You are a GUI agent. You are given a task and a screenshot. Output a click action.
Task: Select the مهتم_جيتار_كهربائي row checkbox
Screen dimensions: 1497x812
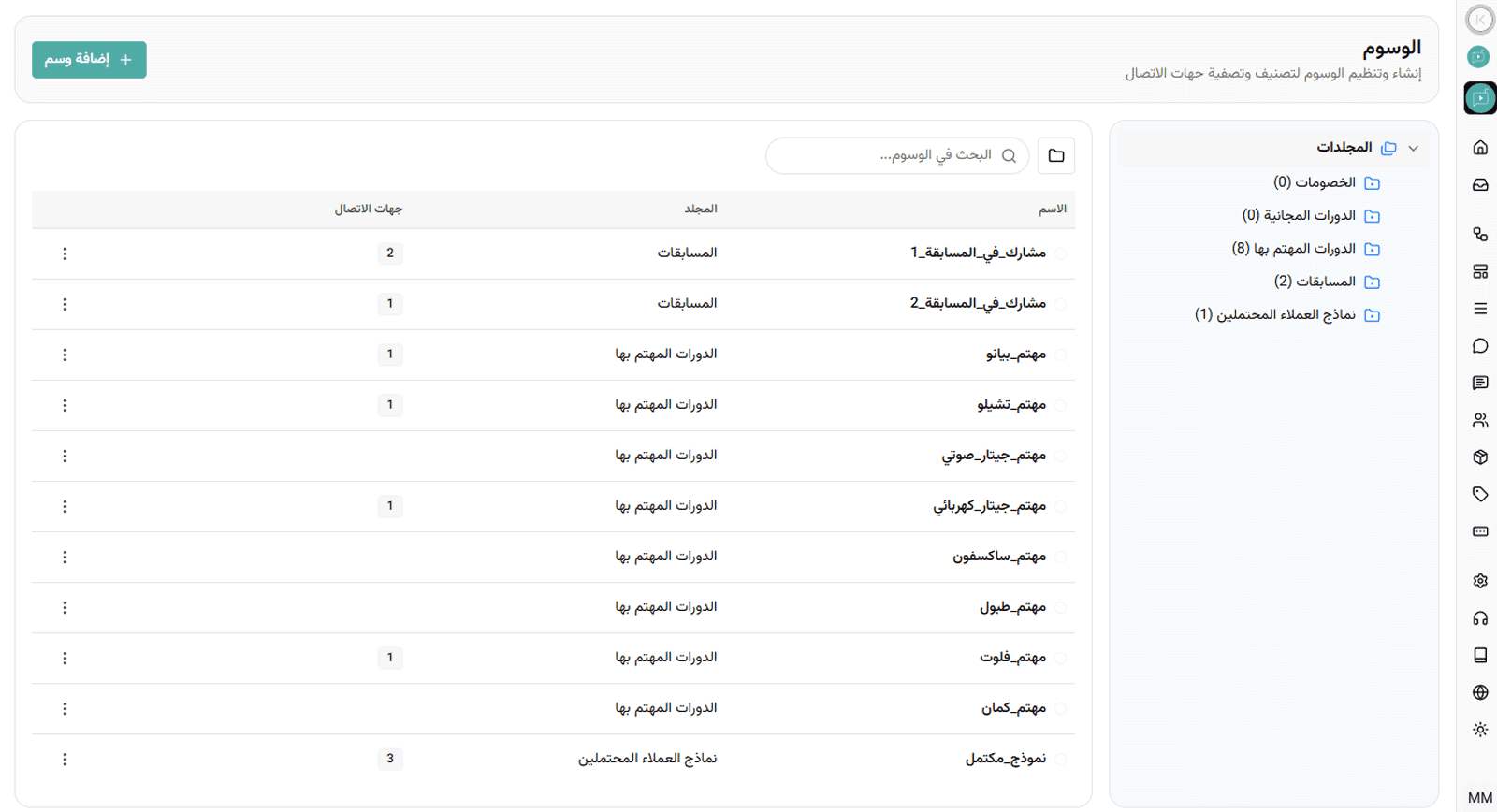point(1060,506)
